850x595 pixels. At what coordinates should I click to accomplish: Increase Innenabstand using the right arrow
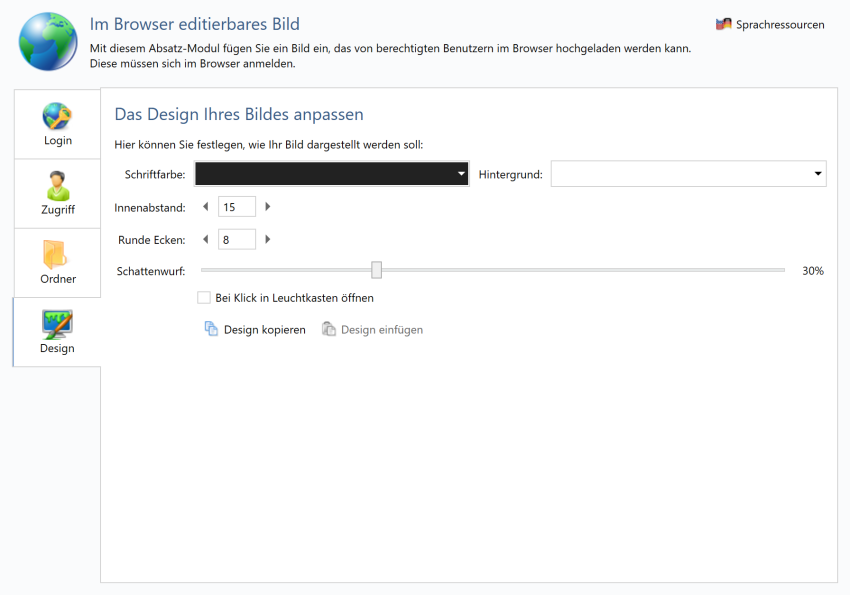268,206
